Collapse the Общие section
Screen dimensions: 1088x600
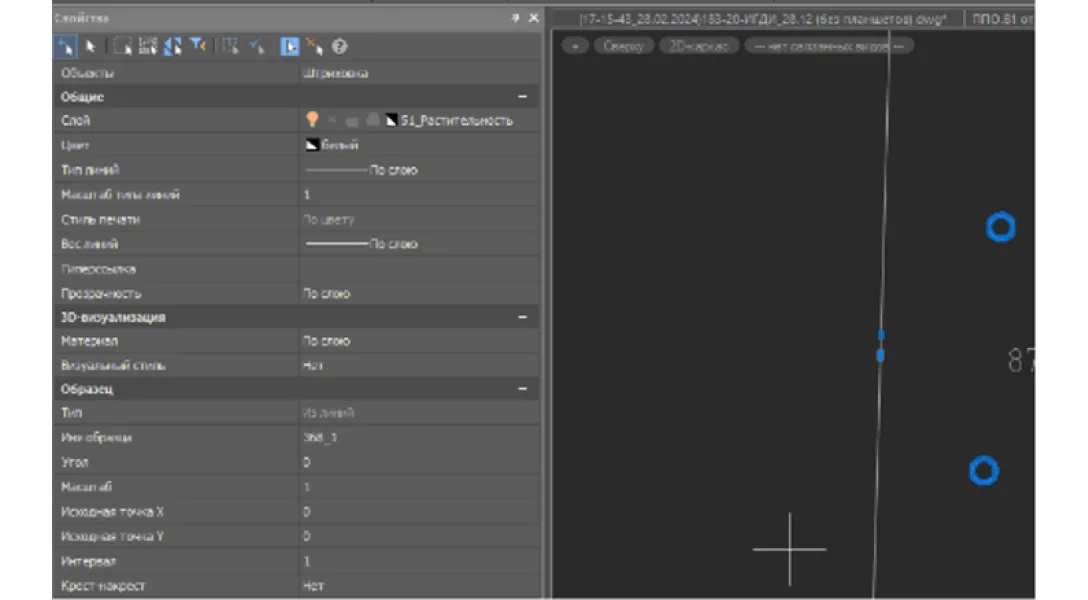coord(522,97)
